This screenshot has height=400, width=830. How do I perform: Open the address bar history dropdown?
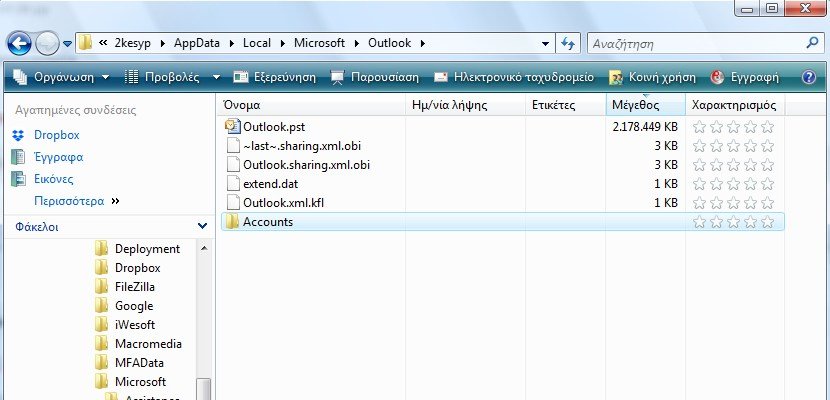click(x=546, y=43)
